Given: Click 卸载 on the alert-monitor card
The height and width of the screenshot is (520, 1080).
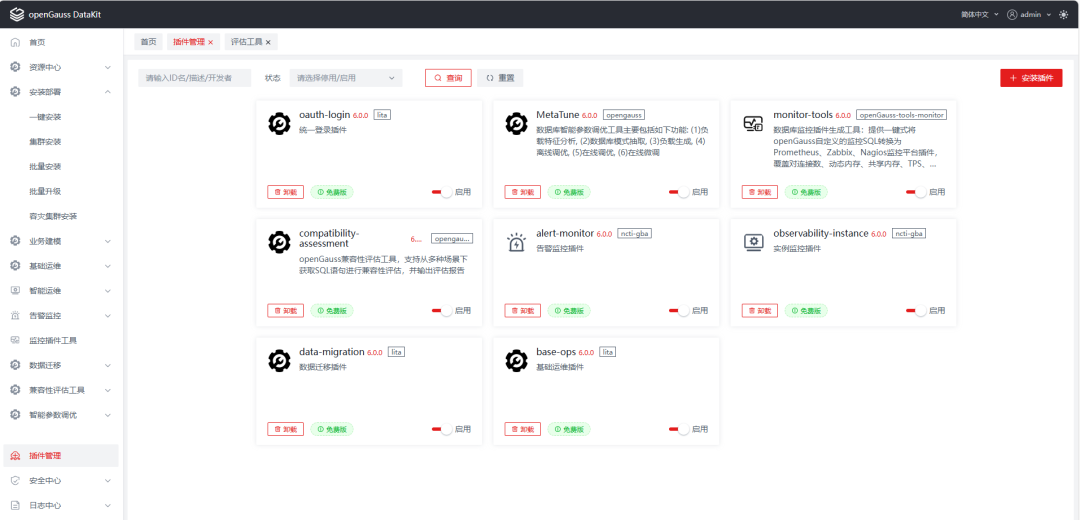Looking at the screenshot, I should point(522,311).
